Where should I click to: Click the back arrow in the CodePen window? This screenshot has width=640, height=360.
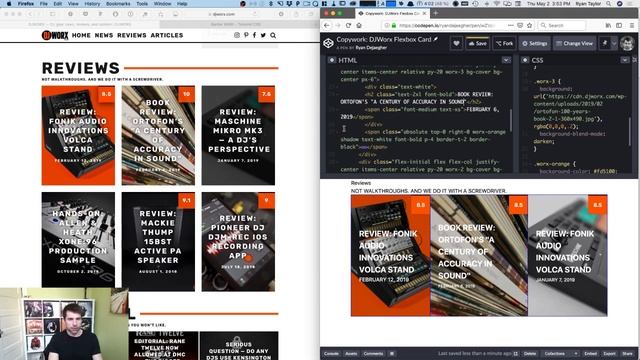[x=327, y=25]
